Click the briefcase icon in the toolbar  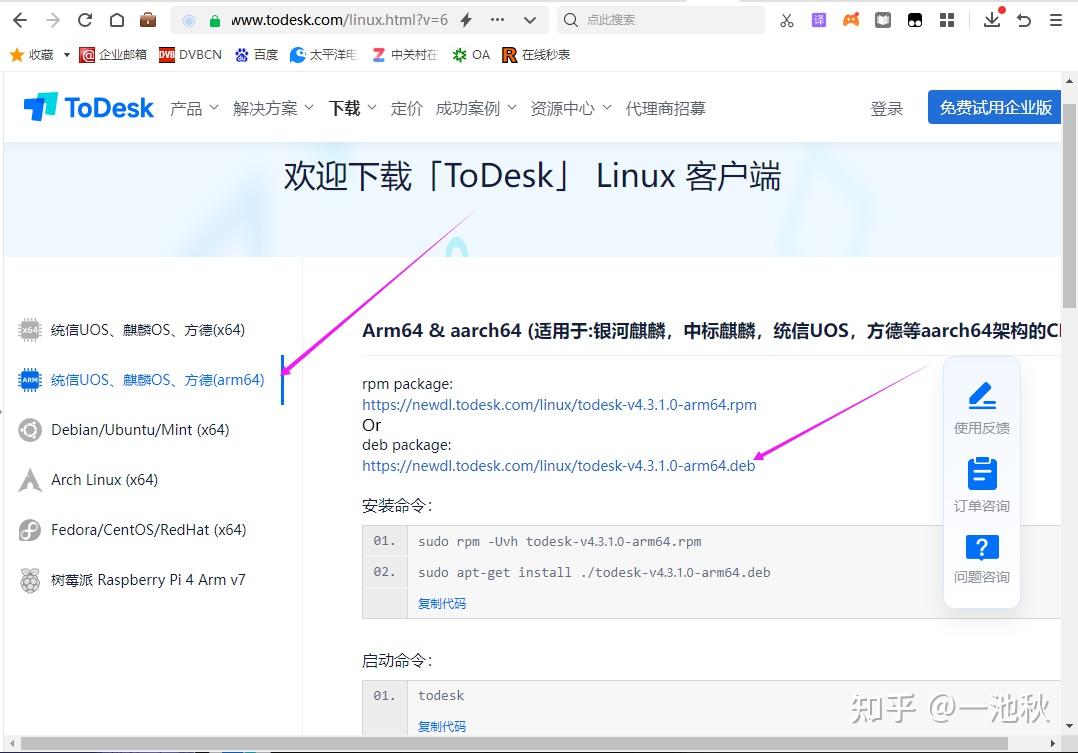pyautogui.click(x=148, y=20)
